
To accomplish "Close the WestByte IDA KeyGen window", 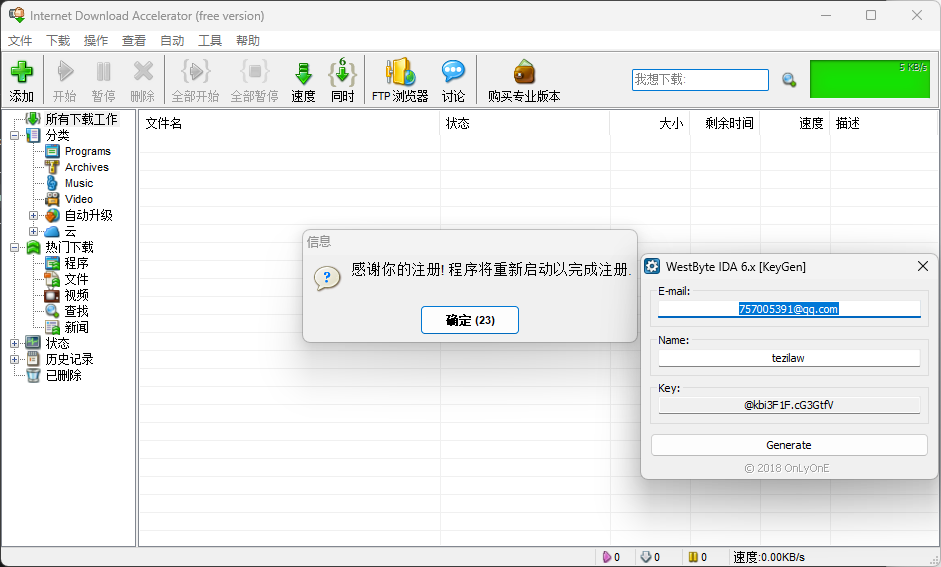I will coord(923,266).
